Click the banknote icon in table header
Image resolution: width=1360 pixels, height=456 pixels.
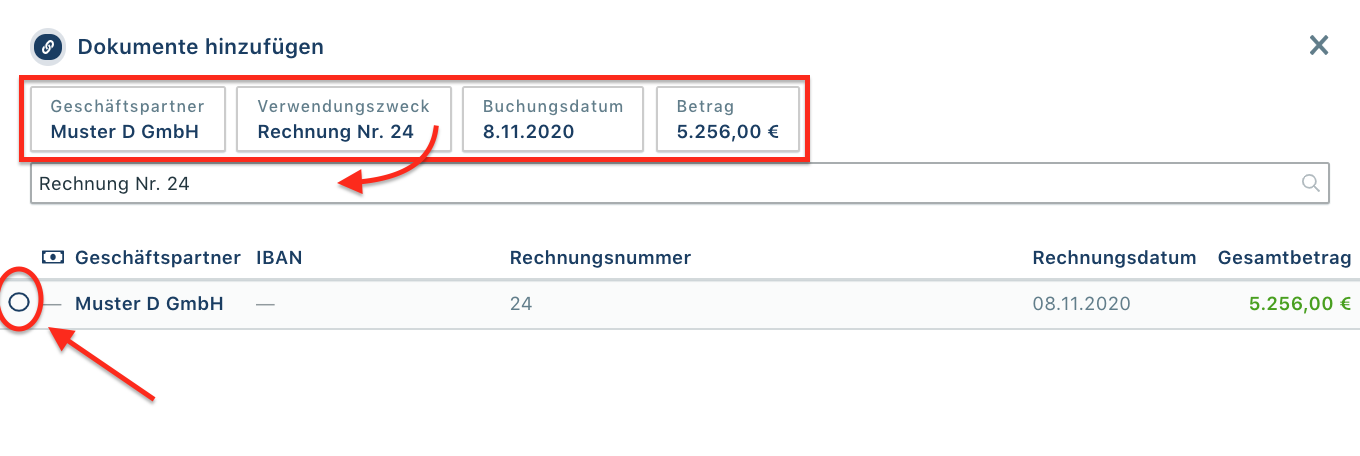(x=53, y=258)
